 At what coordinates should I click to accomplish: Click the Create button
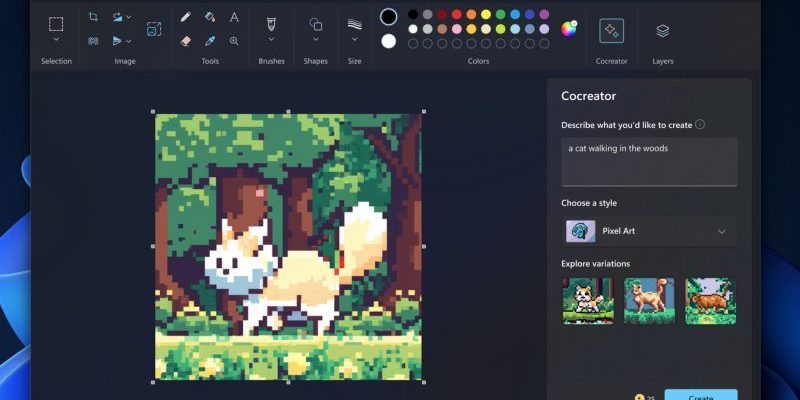701,396
